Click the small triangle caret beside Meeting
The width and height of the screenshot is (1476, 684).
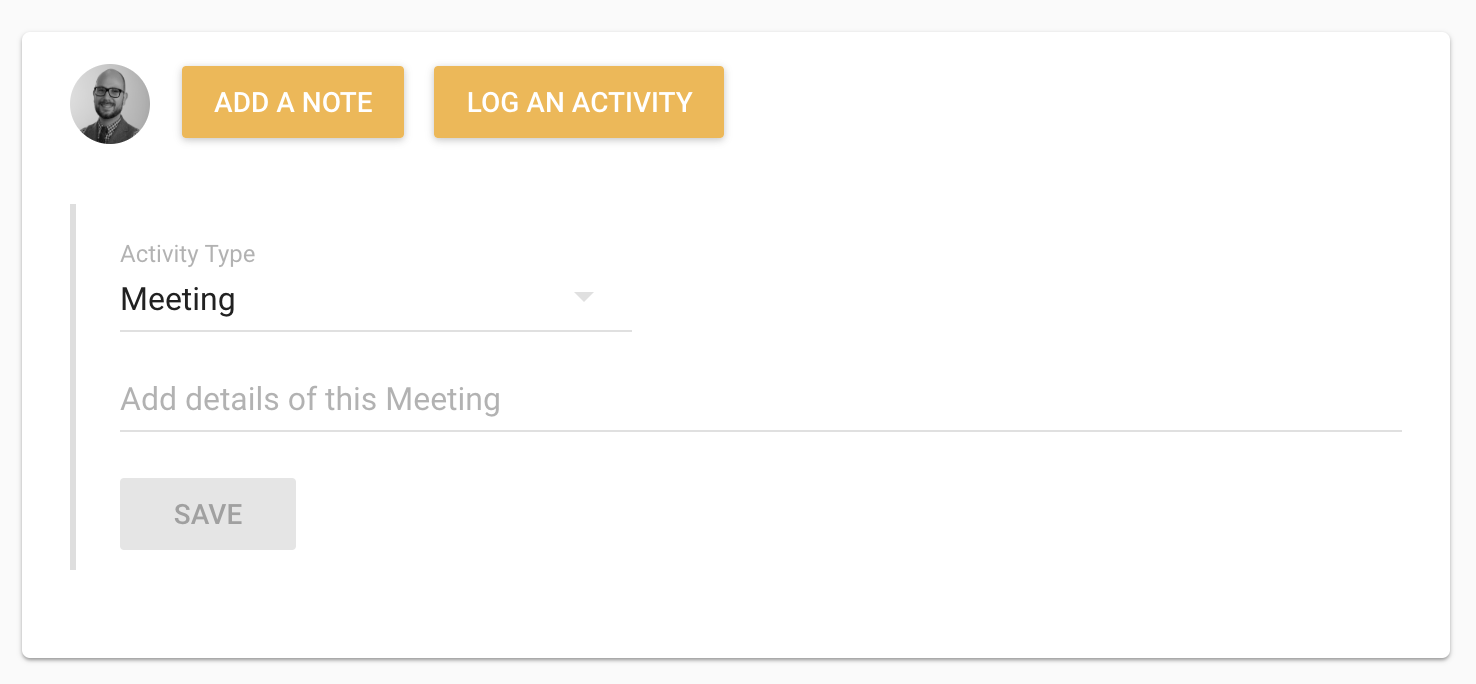pyautogui.click(x=584, y=297)
